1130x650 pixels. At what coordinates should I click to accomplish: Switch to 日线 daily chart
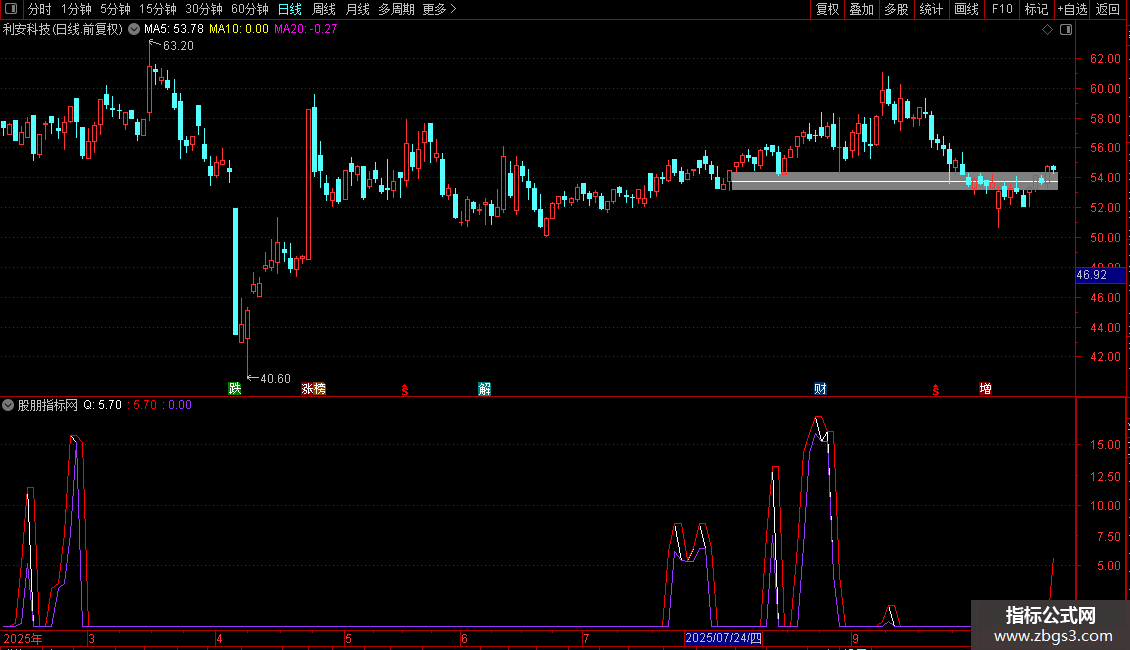(290, 9)
